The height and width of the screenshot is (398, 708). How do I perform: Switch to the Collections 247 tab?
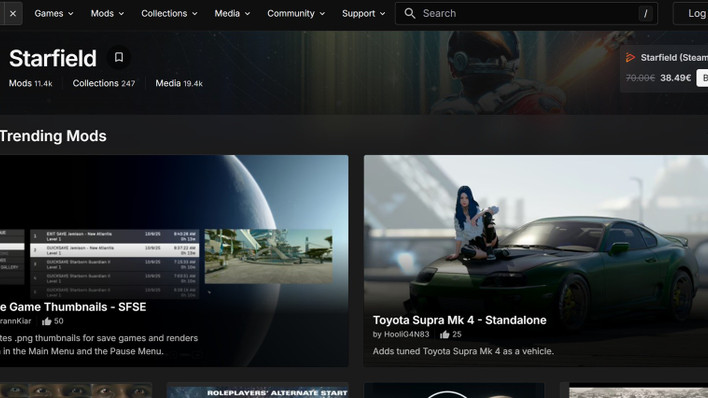pos(104,83)
